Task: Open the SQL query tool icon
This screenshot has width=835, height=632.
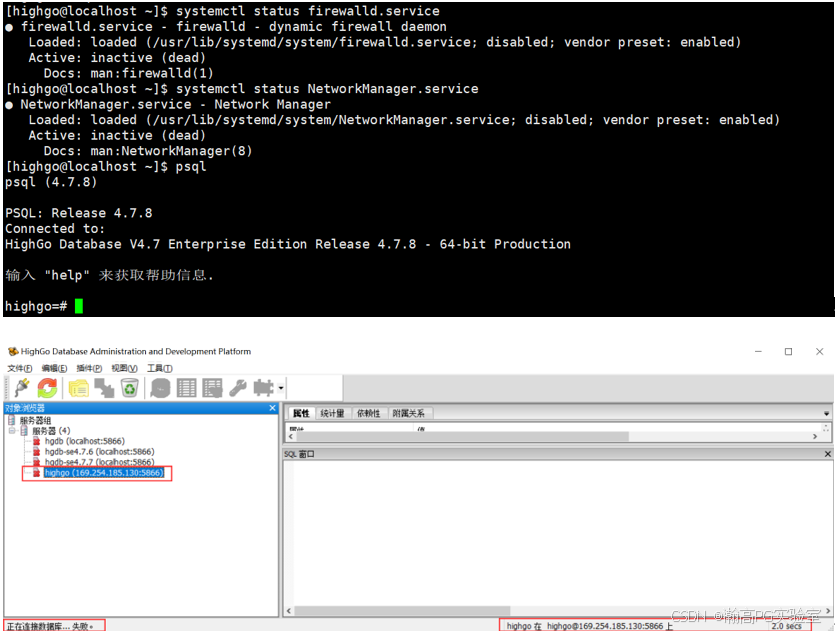Action: click(160, 388)
